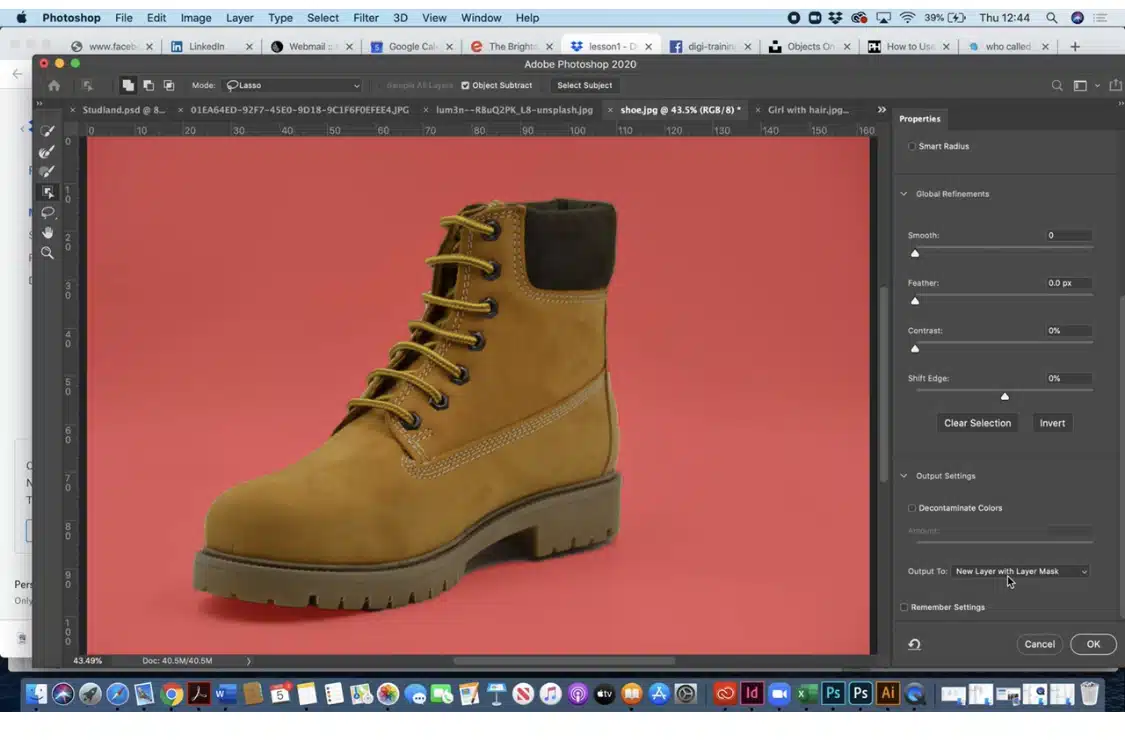
Task: Enable the Smart Radius checkbox
Action: click(x=911, y=146)
